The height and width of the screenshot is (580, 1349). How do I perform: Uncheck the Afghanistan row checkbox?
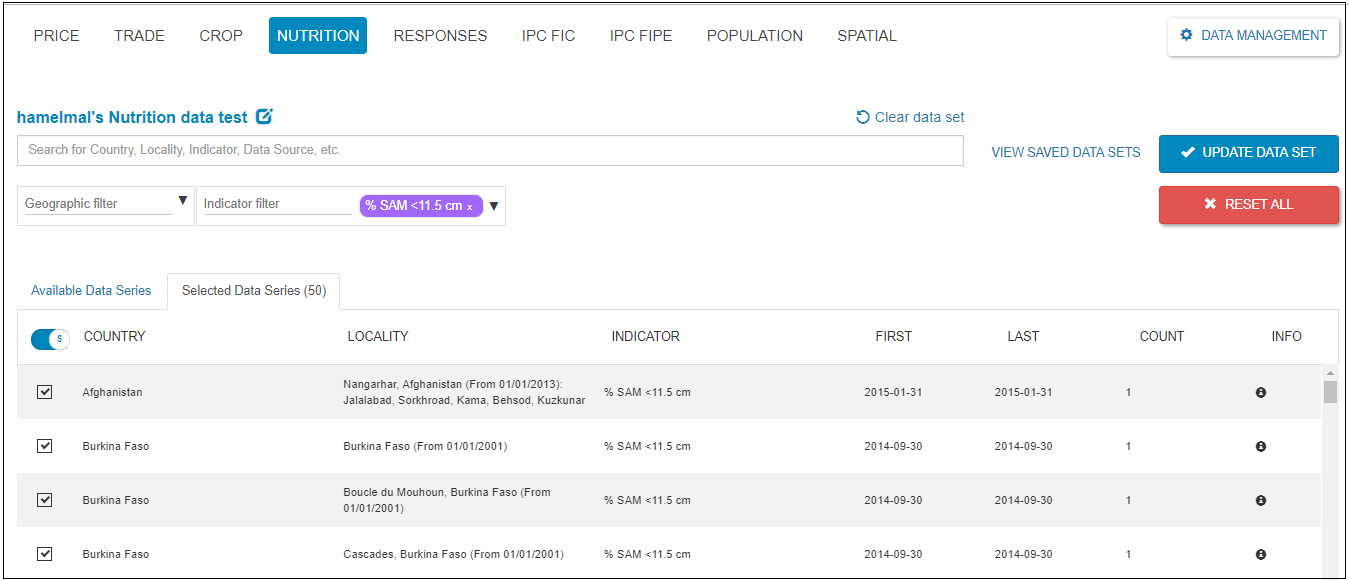click(x=44, y=392)
